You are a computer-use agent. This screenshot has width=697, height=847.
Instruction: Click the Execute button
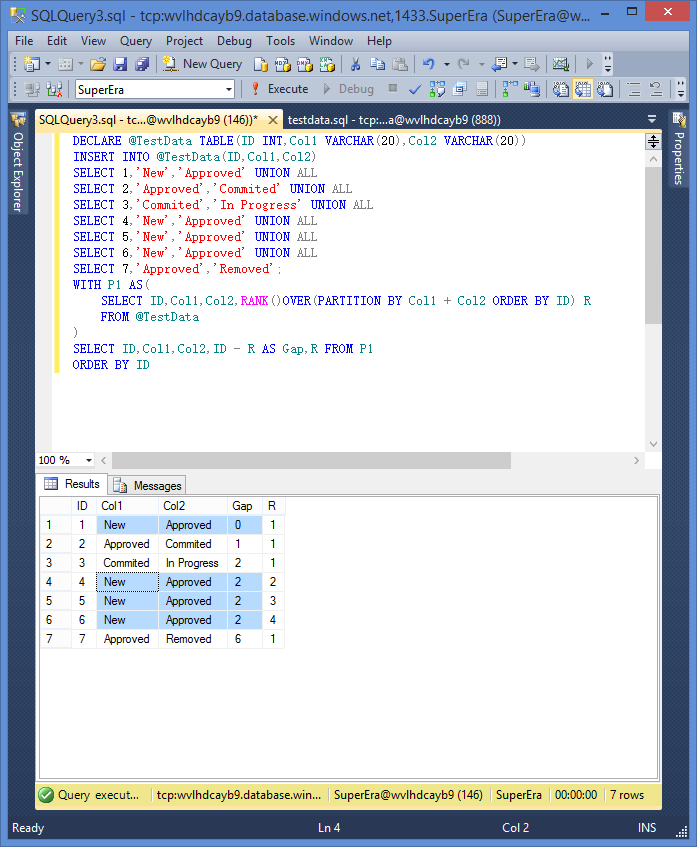279,89
